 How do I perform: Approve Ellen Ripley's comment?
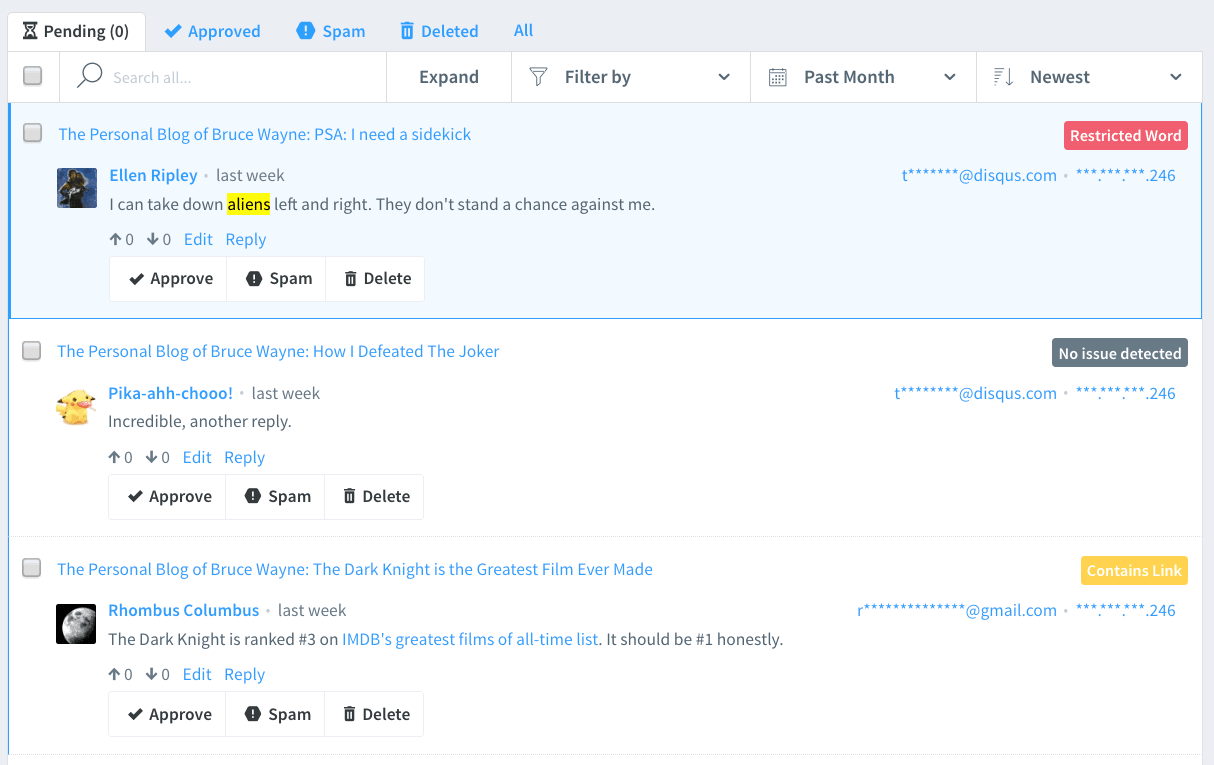[170, 279]
